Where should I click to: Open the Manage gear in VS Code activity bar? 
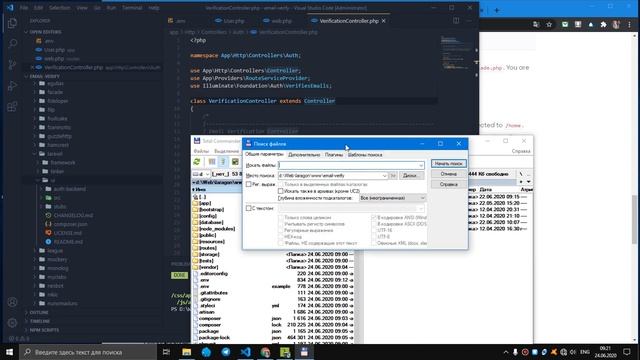coord(12,322)
